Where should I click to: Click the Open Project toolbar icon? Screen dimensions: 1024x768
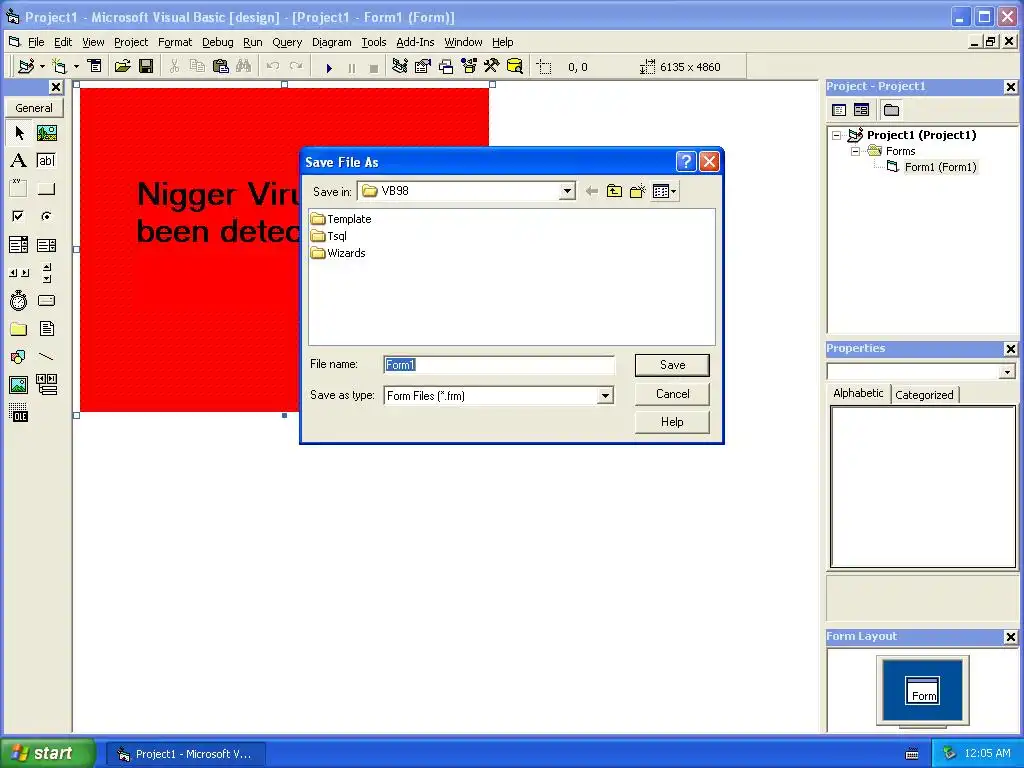click(x=122, y=67)
